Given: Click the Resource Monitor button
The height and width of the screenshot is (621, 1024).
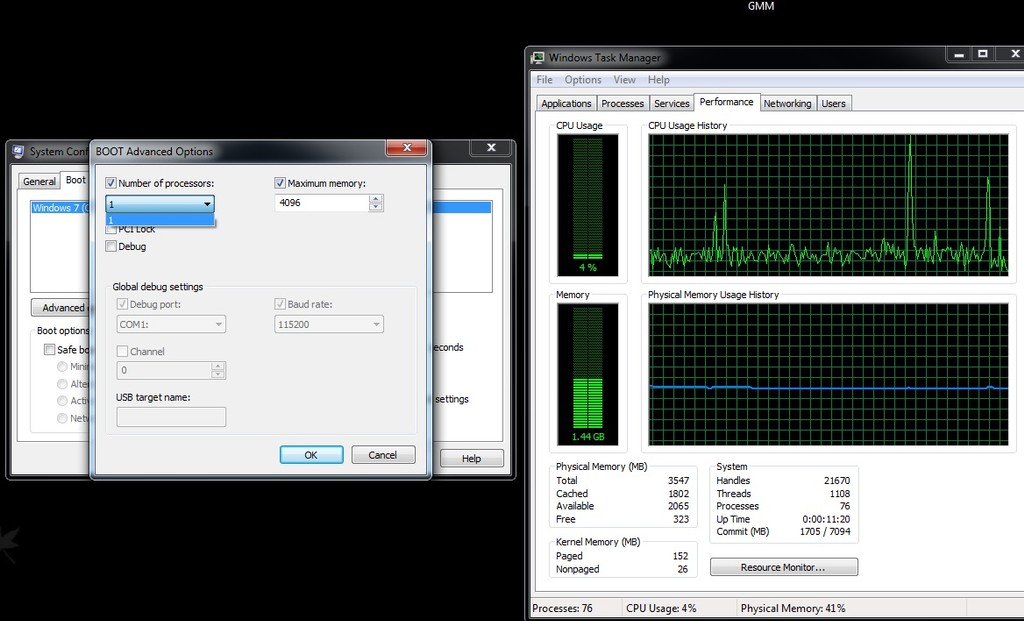Looking at the screenshot, I should click(x=783, y=567).
